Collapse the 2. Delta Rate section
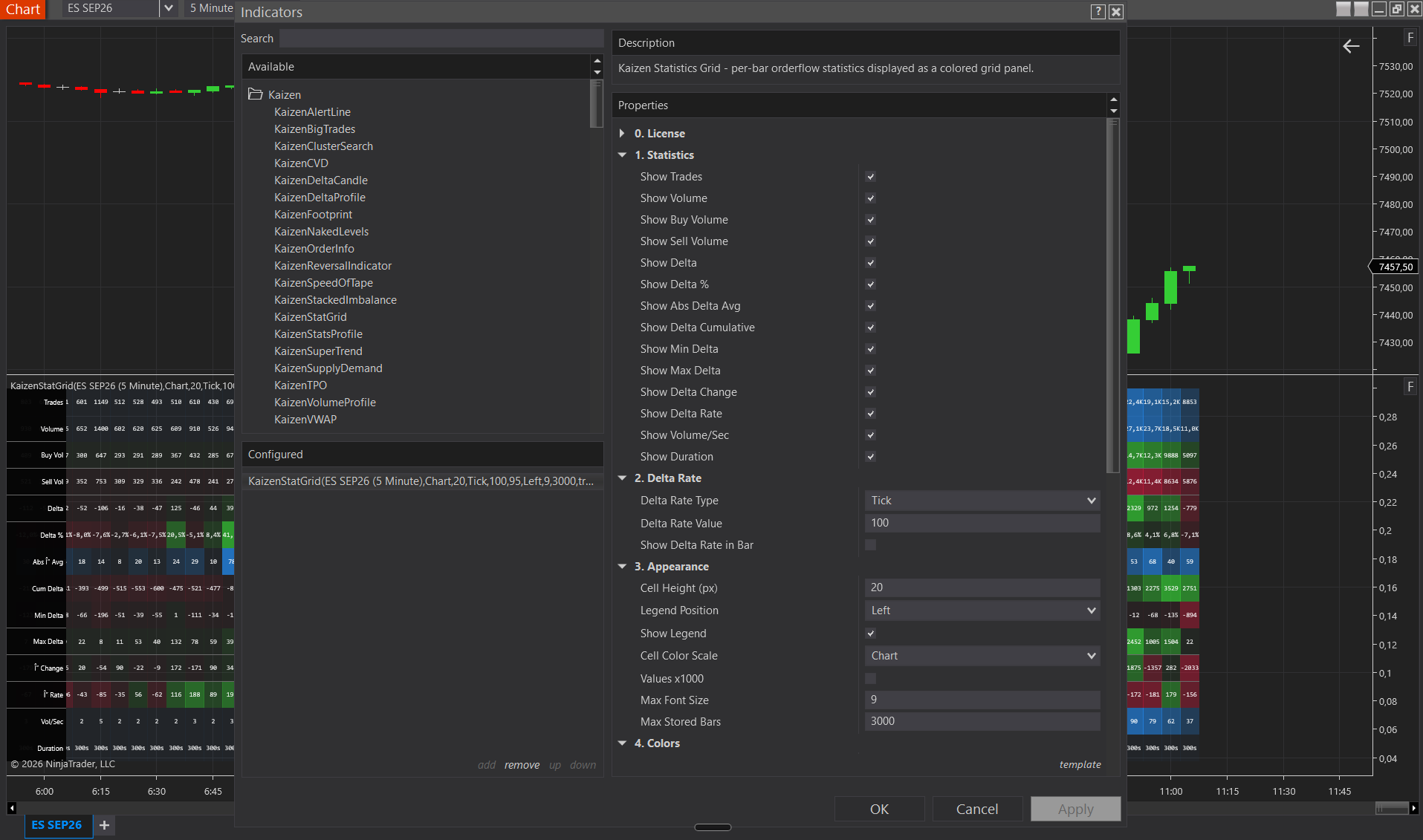 click(x=622, y=478)
